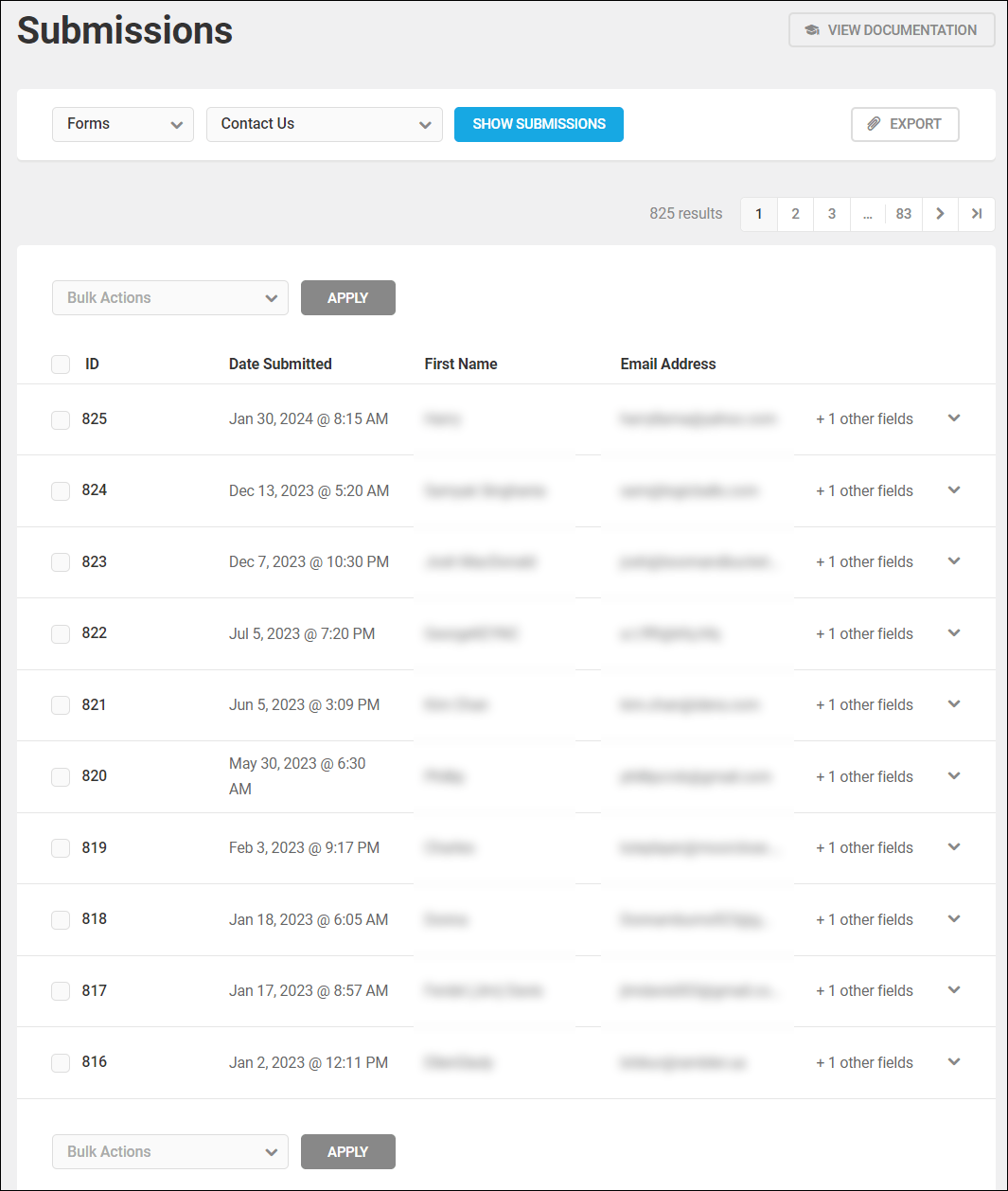This screenshot has height=1191, width=1008.
Task: Expand row 816 details chevron
Action: tap(954, 1062)
